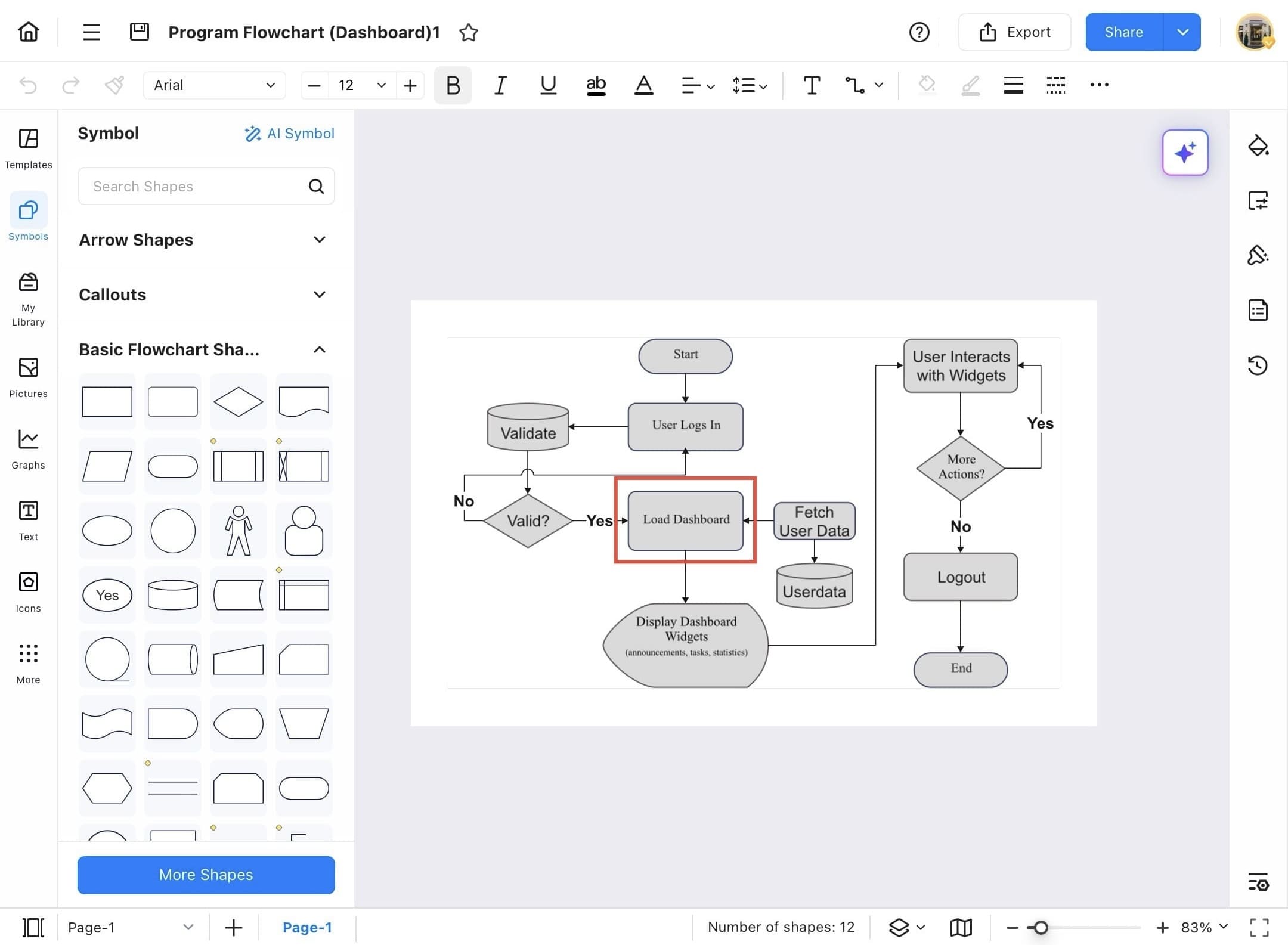The height and width of the screenshot is (945, 1288).
Task: Click the format painter icon
Action: click(114, 85)
